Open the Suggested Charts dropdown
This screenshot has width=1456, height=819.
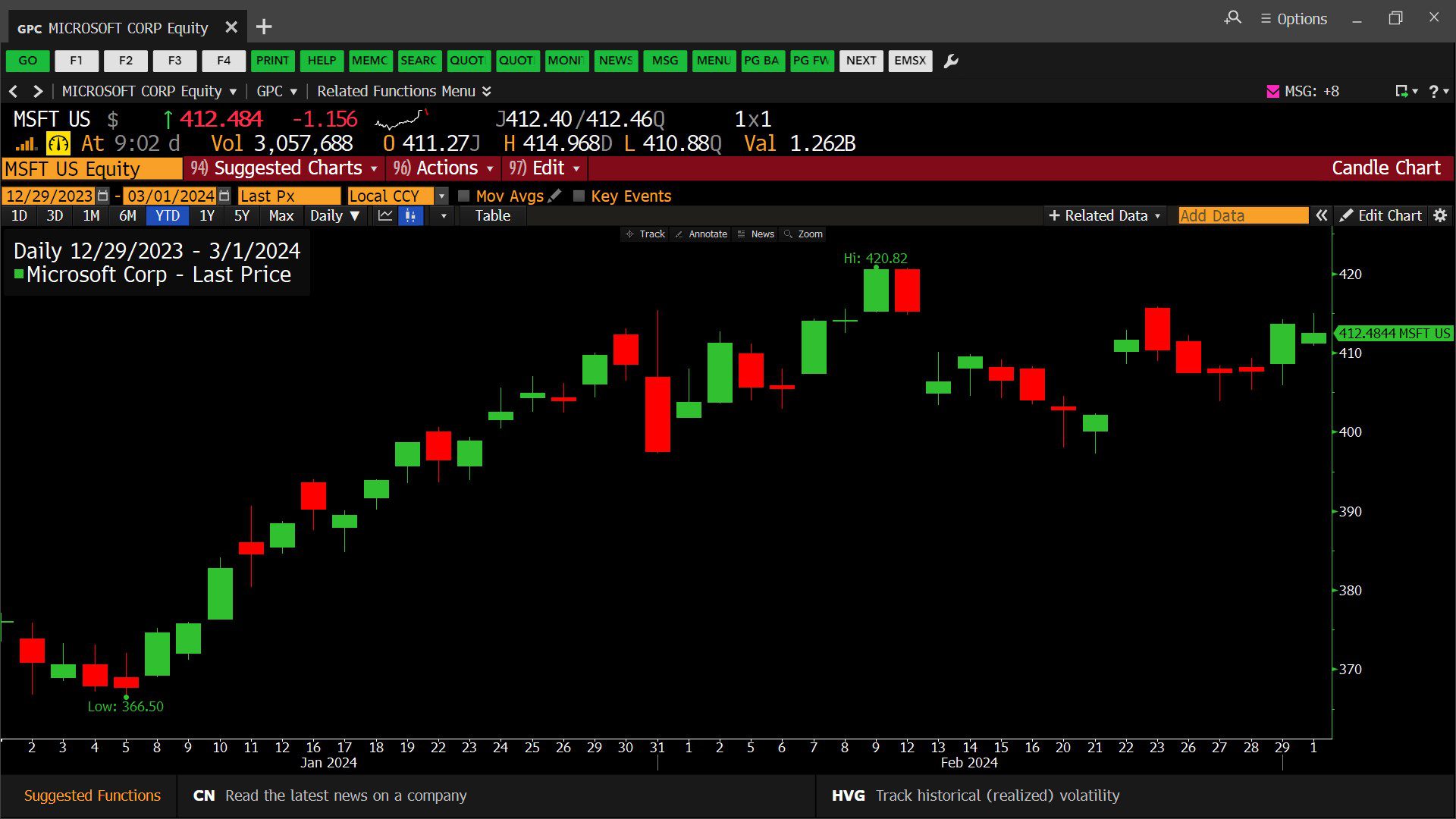click(284, 168)
